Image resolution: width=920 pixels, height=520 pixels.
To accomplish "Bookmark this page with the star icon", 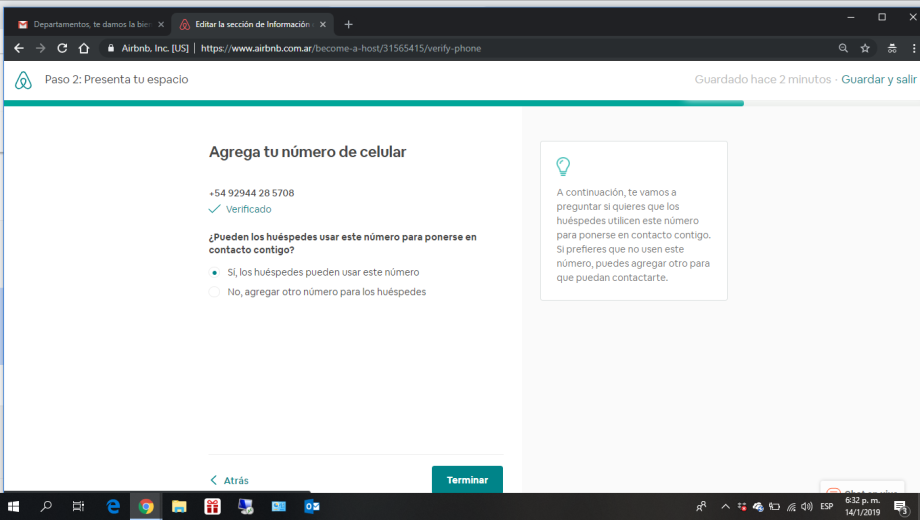I will pyautogui.click(x=865, y=48).
